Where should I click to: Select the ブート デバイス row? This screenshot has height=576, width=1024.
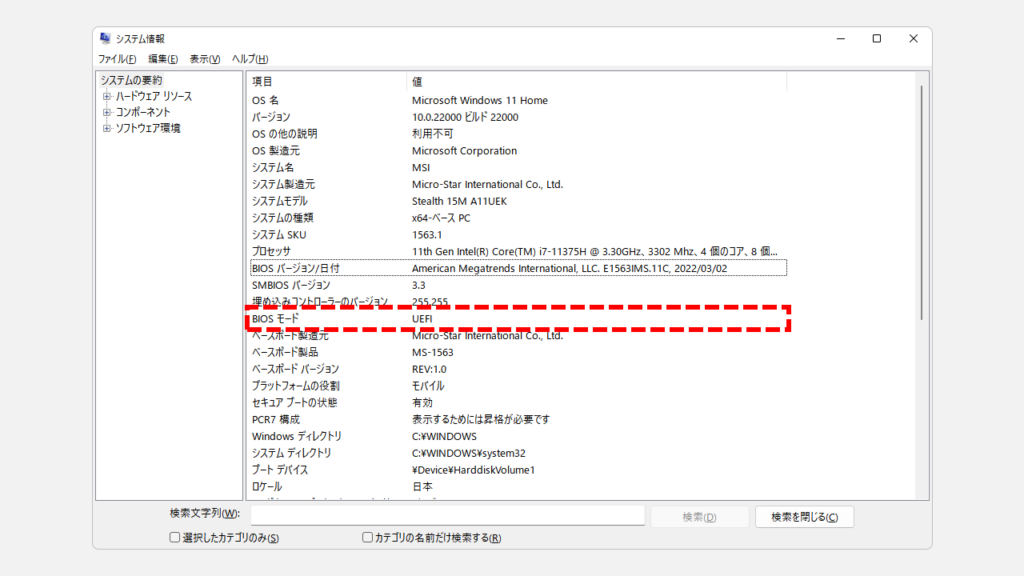click(519, 470)
